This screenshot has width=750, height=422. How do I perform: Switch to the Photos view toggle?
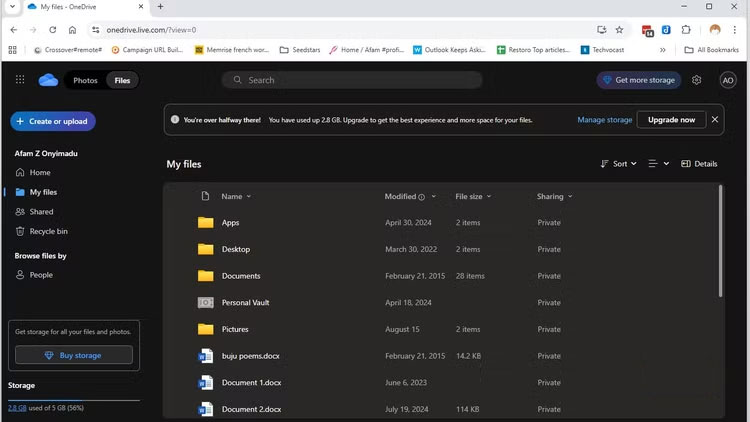point(85,80)
